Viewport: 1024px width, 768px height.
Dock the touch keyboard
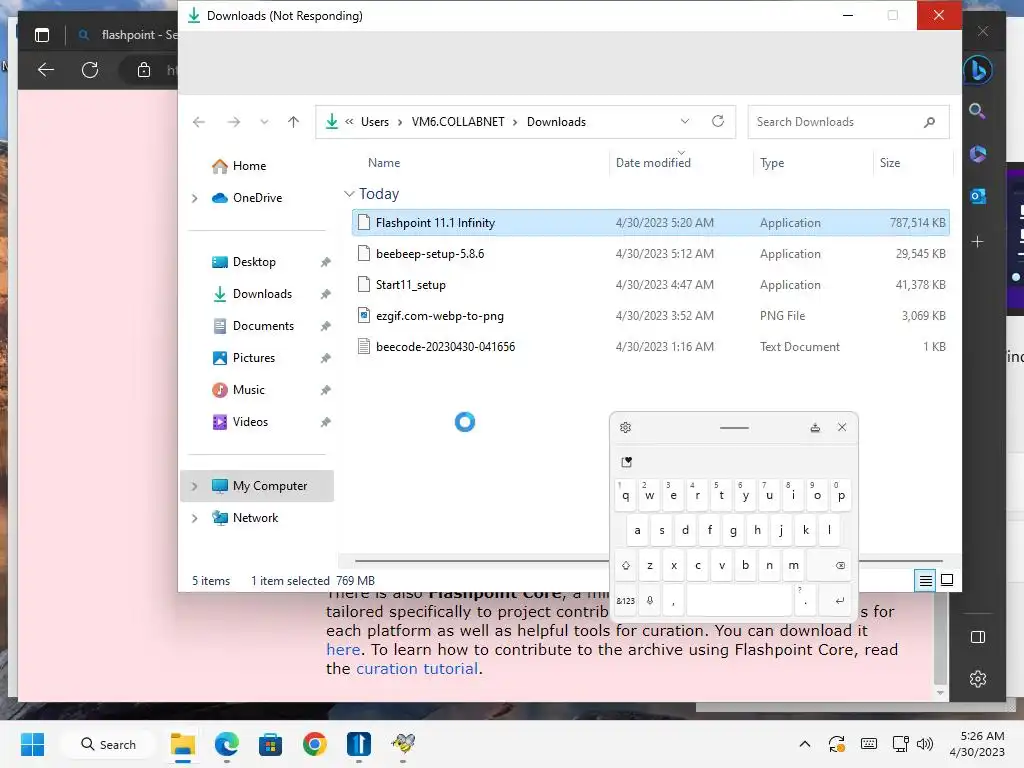tap(815, 428)
